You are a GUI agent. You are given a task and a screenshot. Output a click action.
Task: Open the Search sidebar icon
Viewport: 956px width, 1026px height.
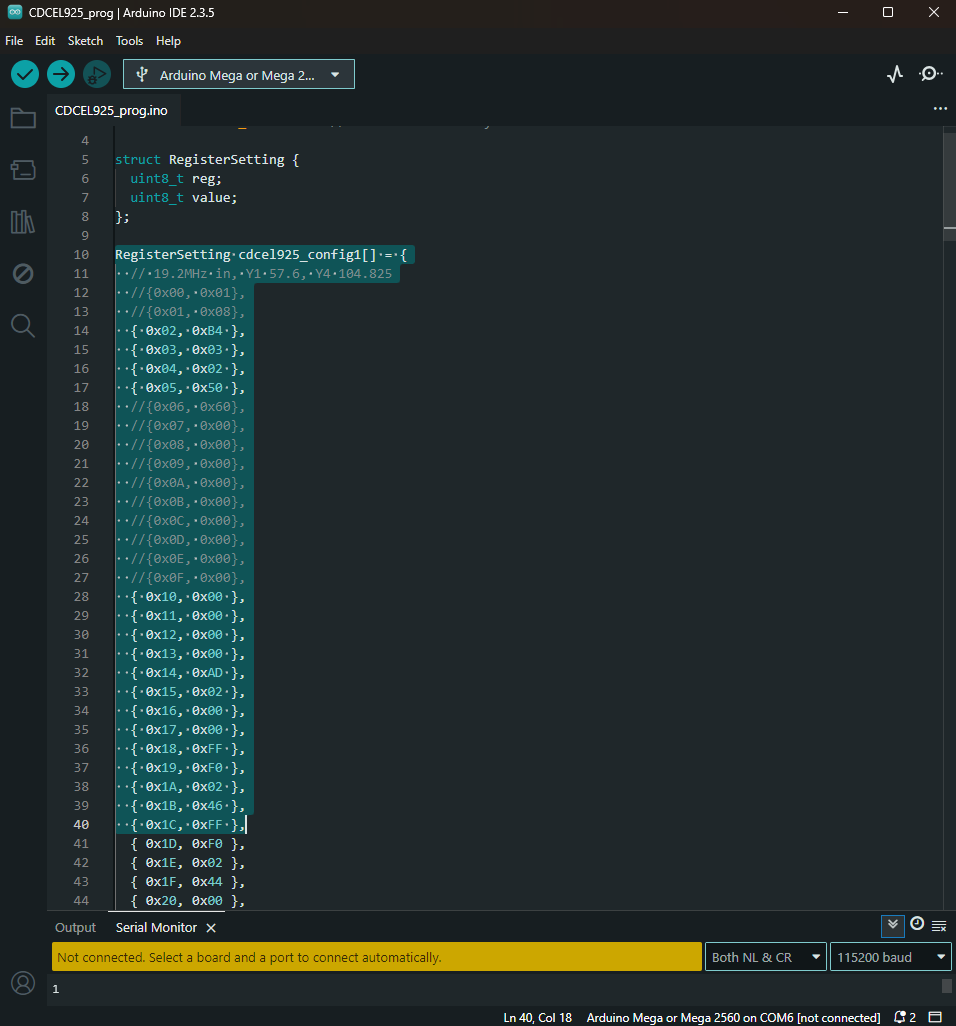[23, 325]
